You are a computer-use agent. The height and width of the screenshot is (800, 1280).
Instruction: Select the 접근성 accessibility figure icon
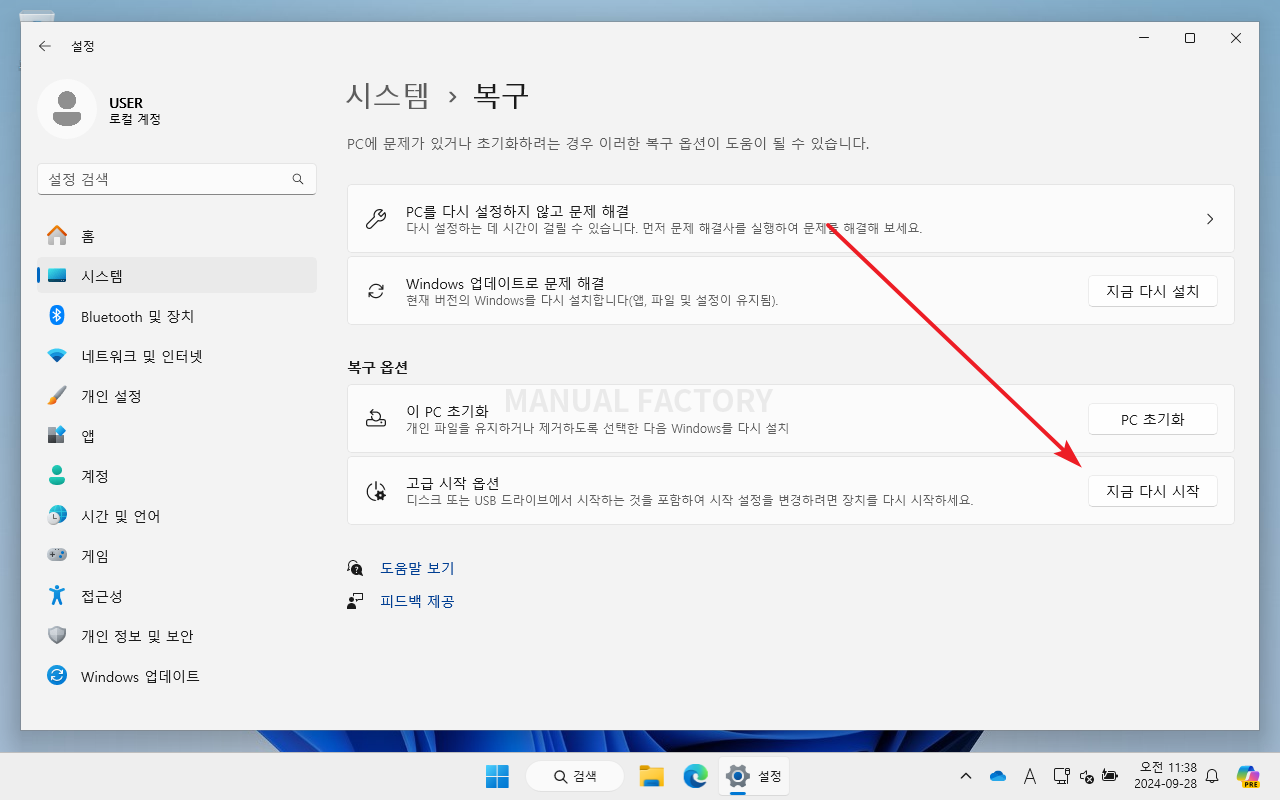click(x=57, y=596)
